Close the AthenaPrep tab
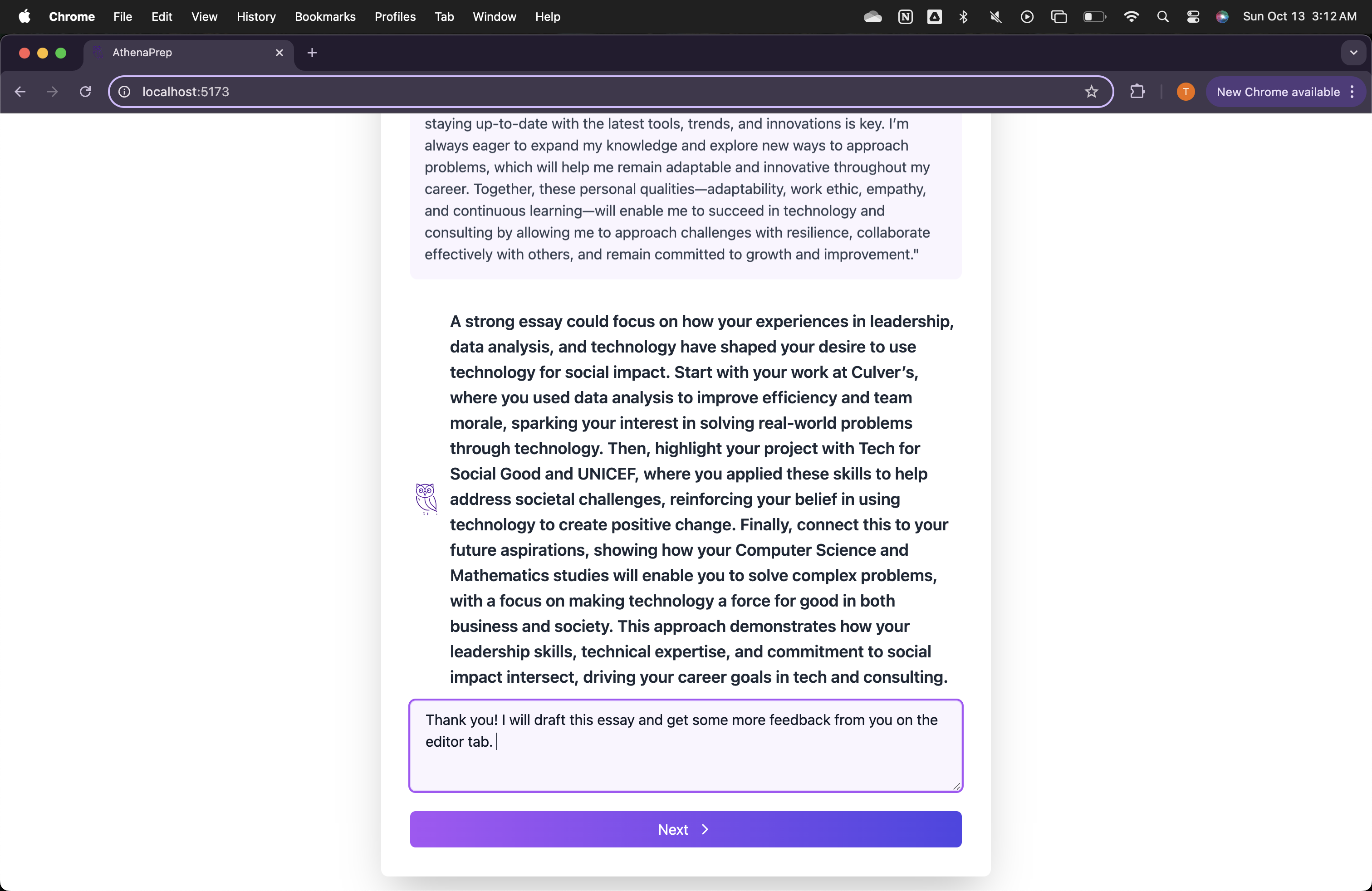Viewport: 1372px width, 891px height. [279, 53]
